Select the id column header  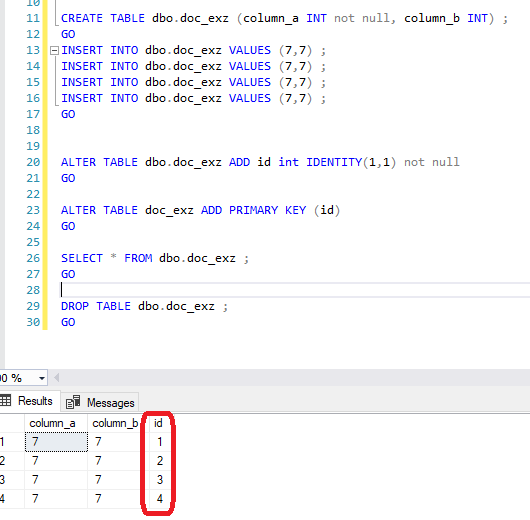click(x=158, y=423)
